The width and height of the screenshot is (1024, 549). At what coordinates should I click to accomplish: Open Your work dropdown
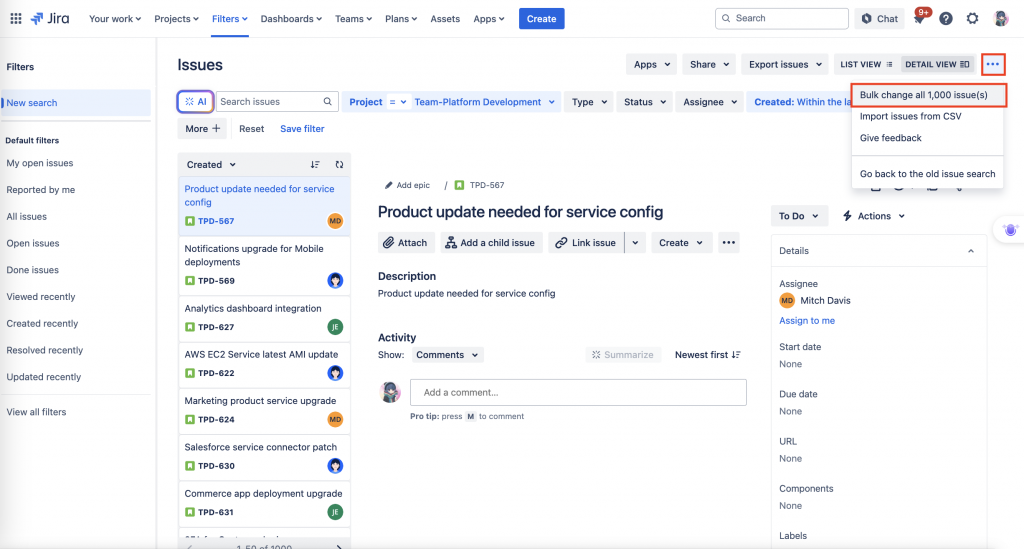[115, 18]
